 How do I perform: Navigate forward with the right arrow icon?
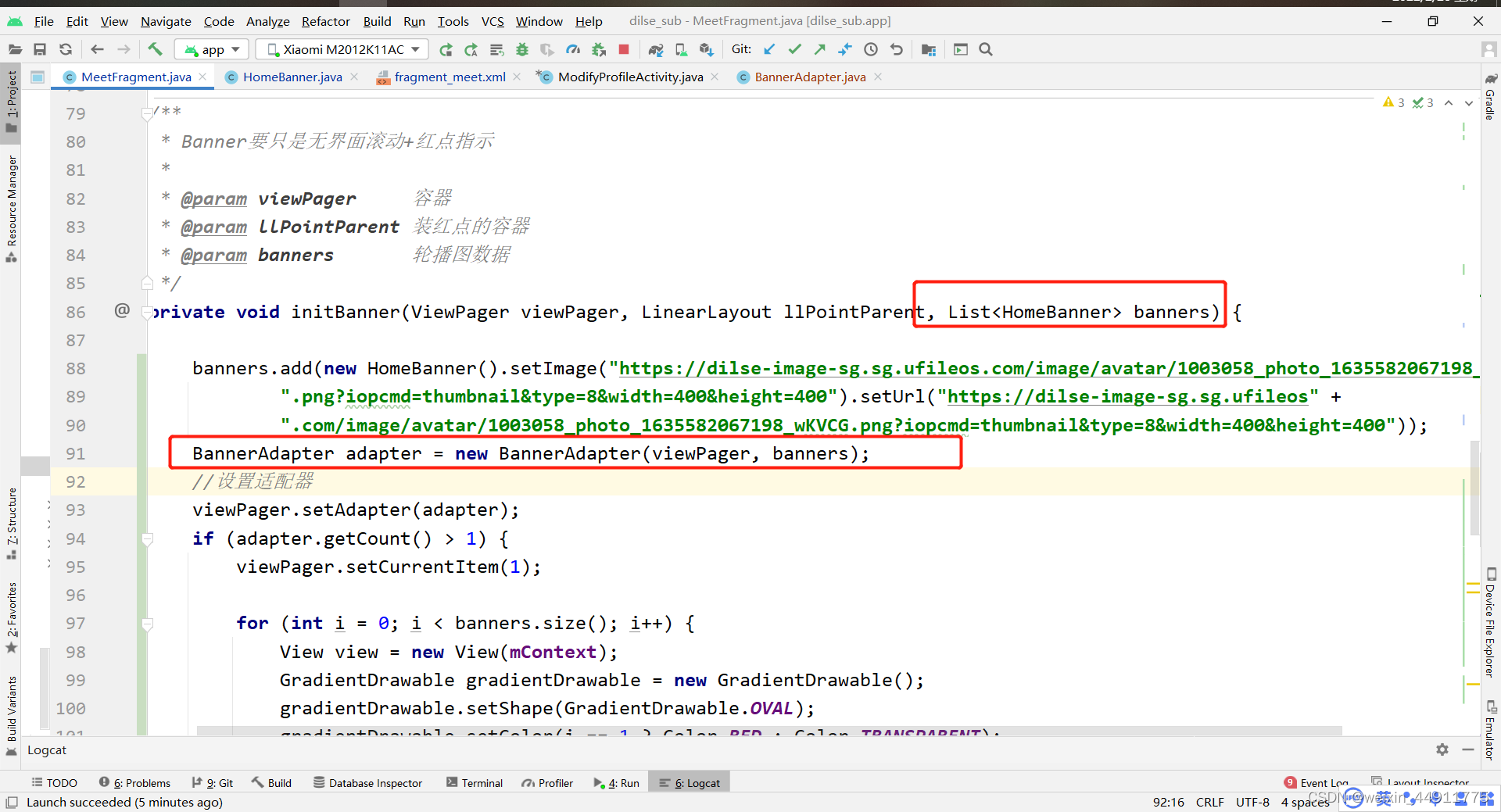pyautogui.click(x=124, y=49)
